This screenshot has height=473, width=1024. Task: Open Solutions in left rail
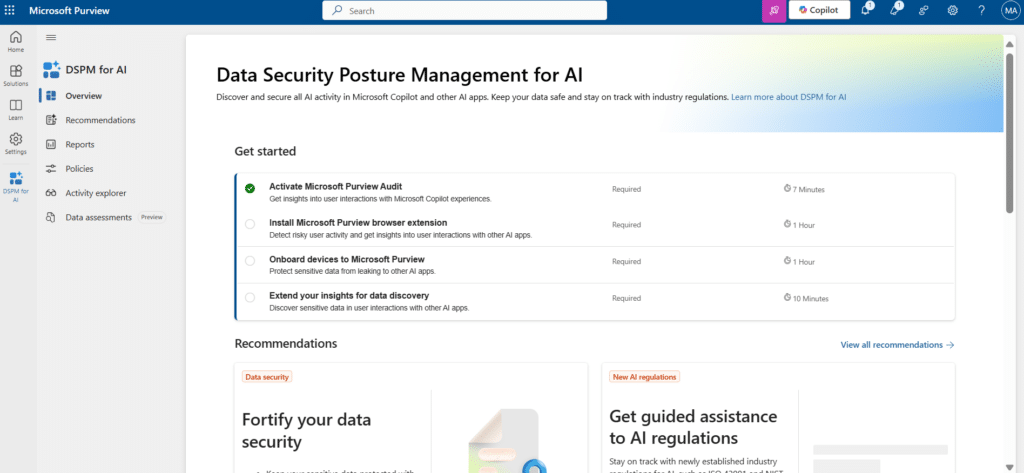click(x=16, y=76)
